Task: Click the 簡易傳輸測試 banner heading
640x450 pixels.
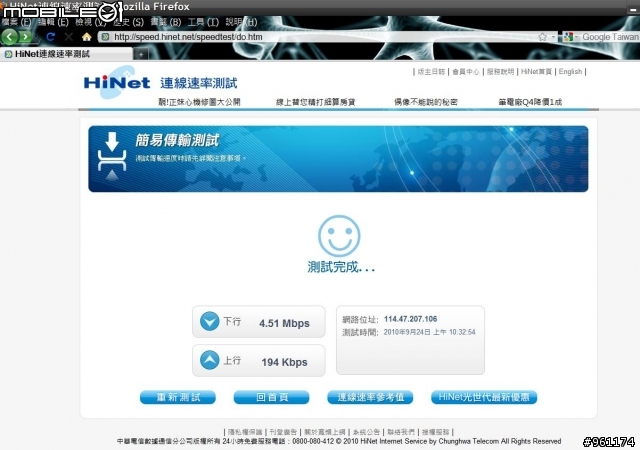Action: click(x=177, y=140)
